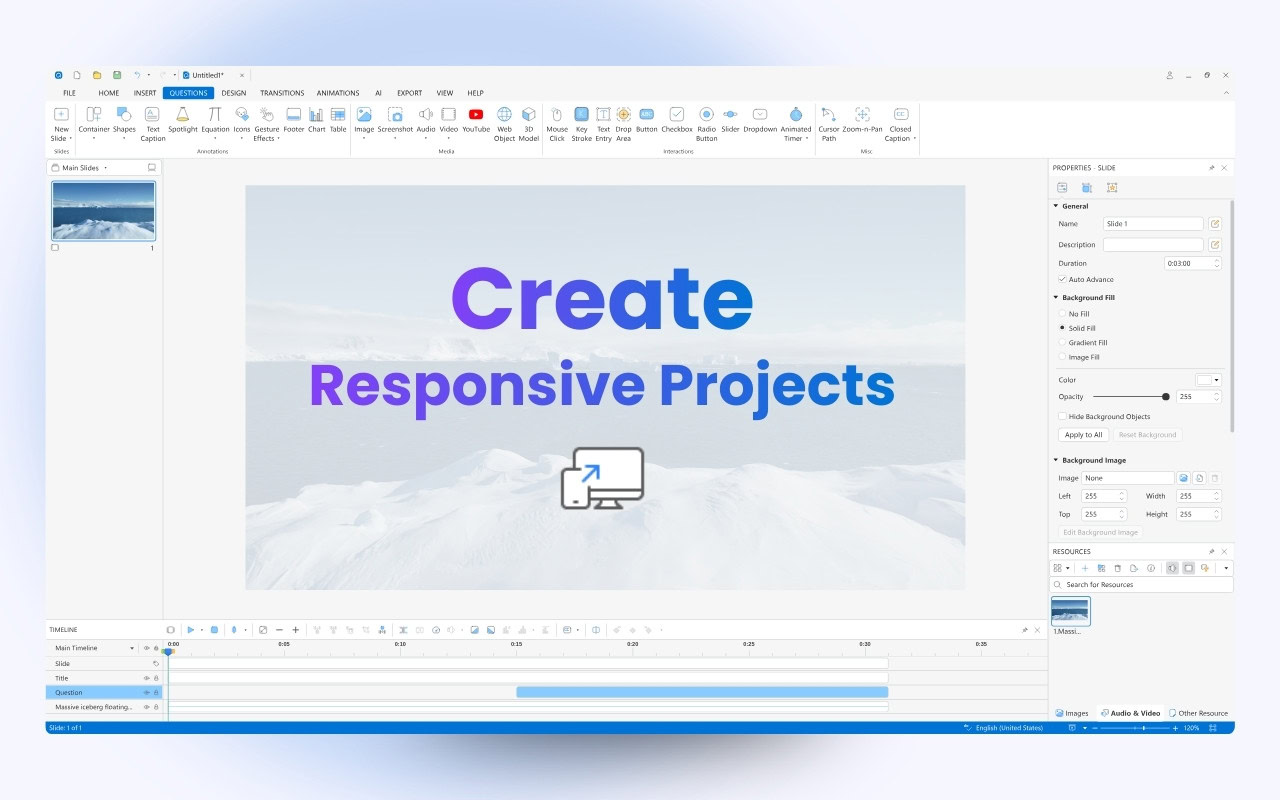Add a Drop Area
Viewport: 1280px width, 800px height.
(x=623, y=125)
